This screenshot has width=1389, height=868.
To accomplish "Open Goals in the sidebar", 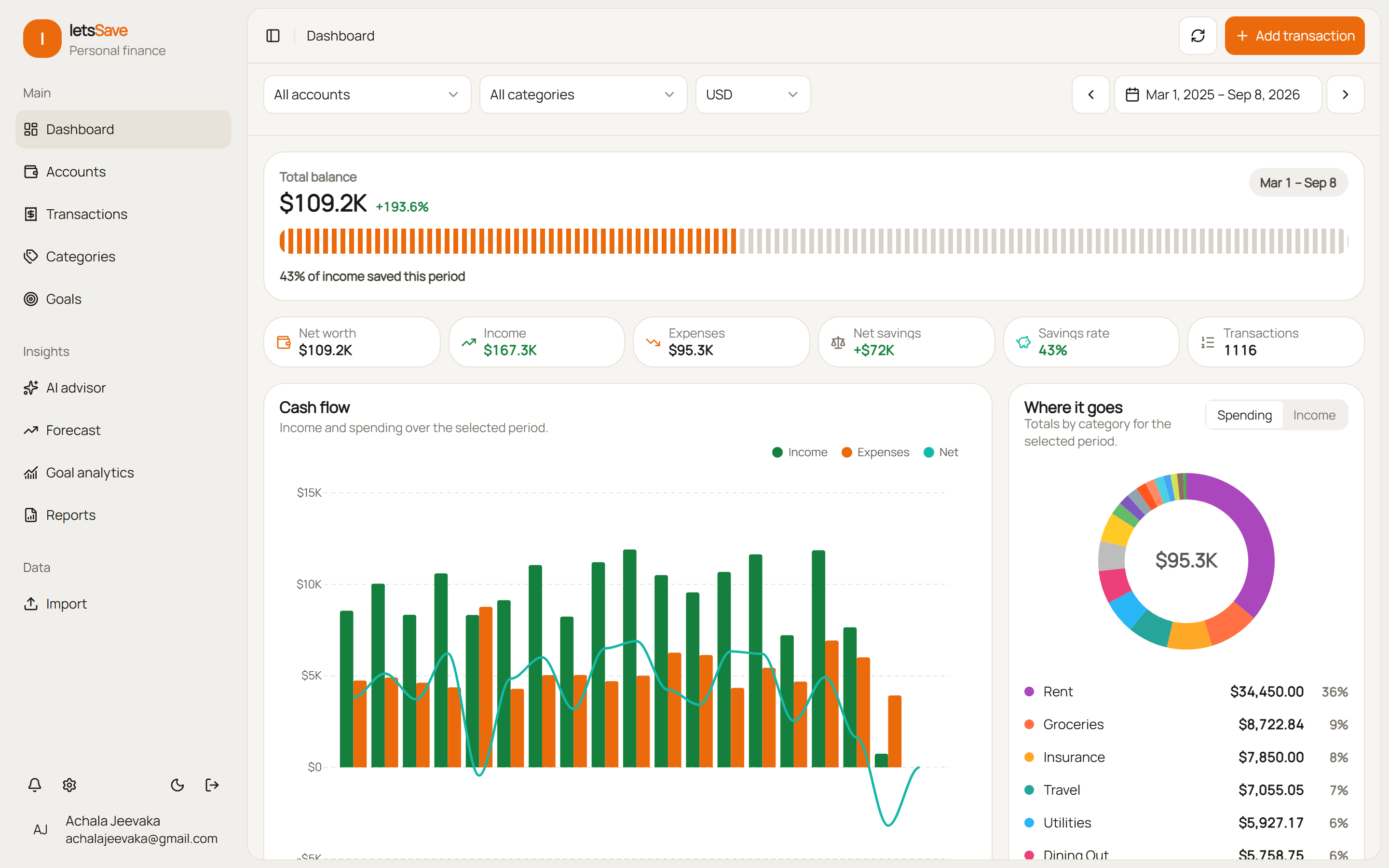I will coord(123,299).
